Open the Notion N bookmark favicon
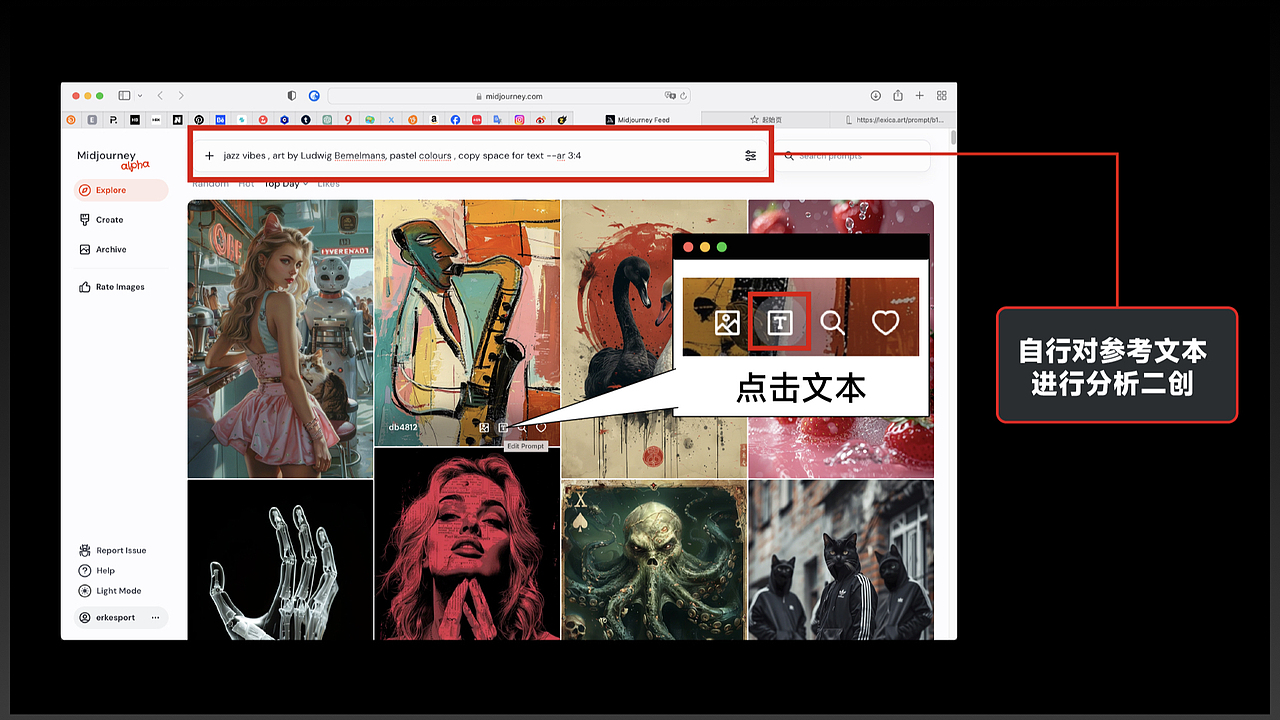The height and width of the screenshot is (720, 1280). (x=177, y=120)
